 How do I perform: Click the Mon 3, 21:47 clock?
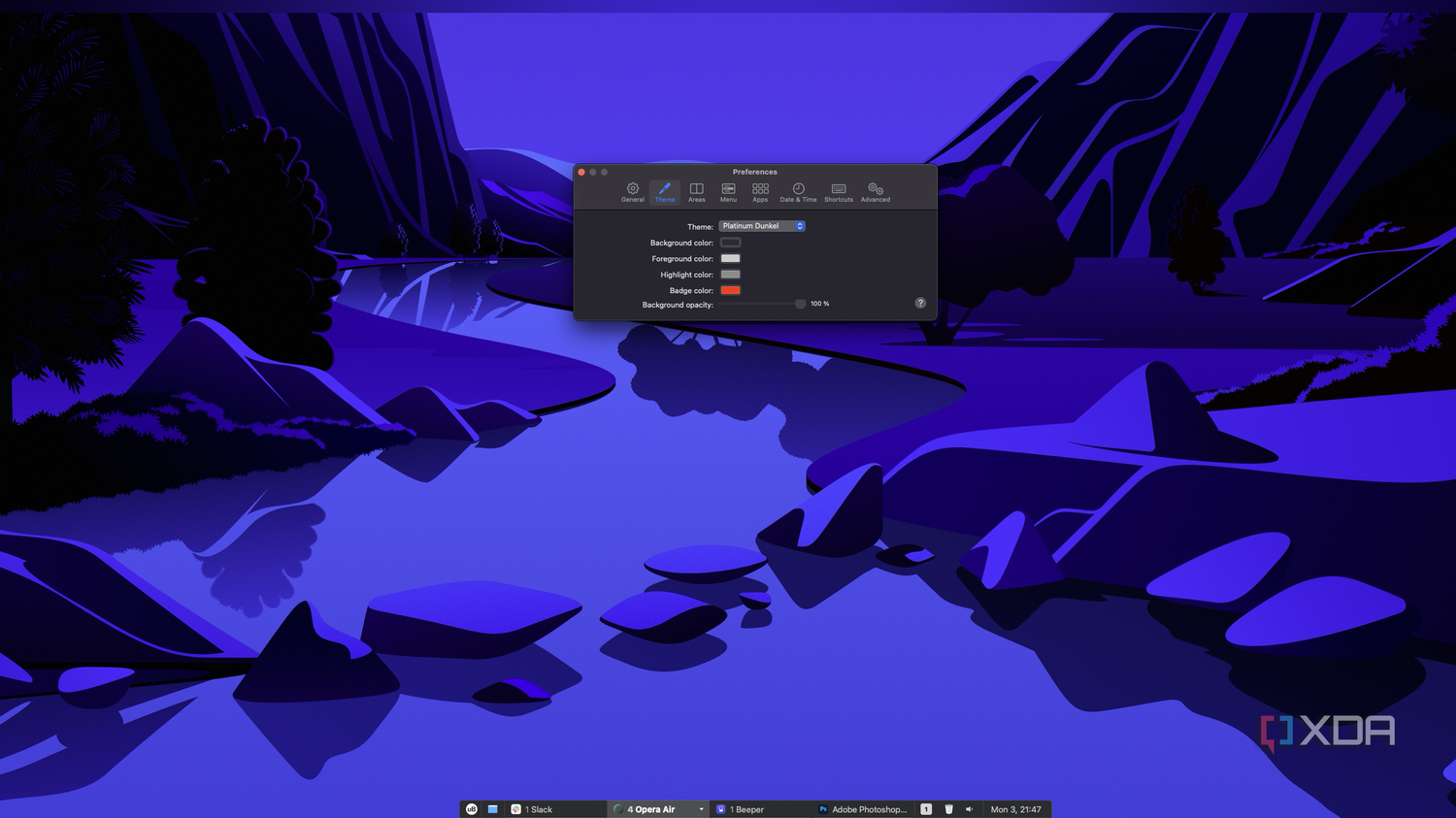[x=1015, y=809]
